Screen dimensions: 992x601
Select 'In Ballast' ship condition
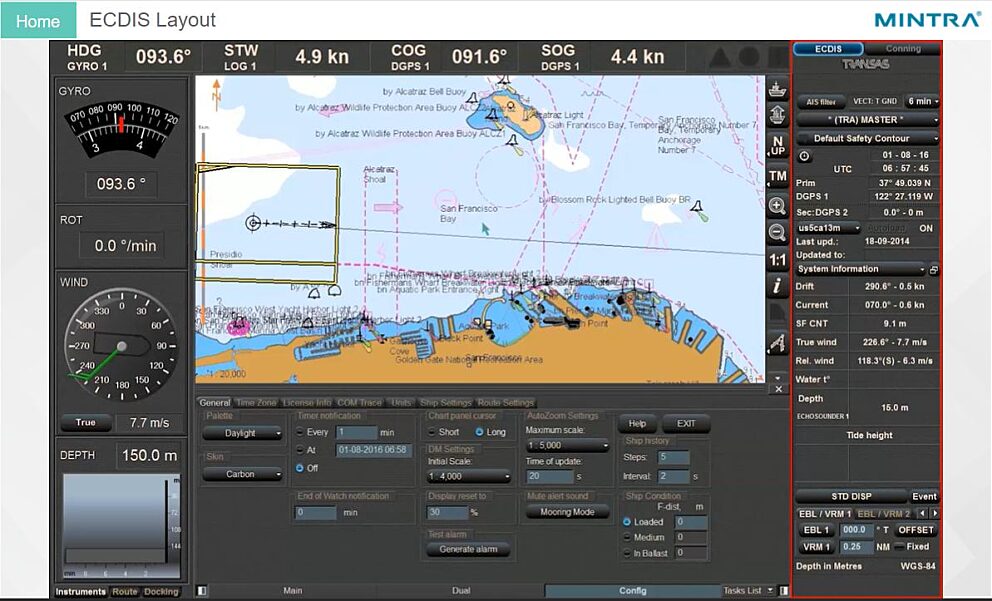point(627,553)
